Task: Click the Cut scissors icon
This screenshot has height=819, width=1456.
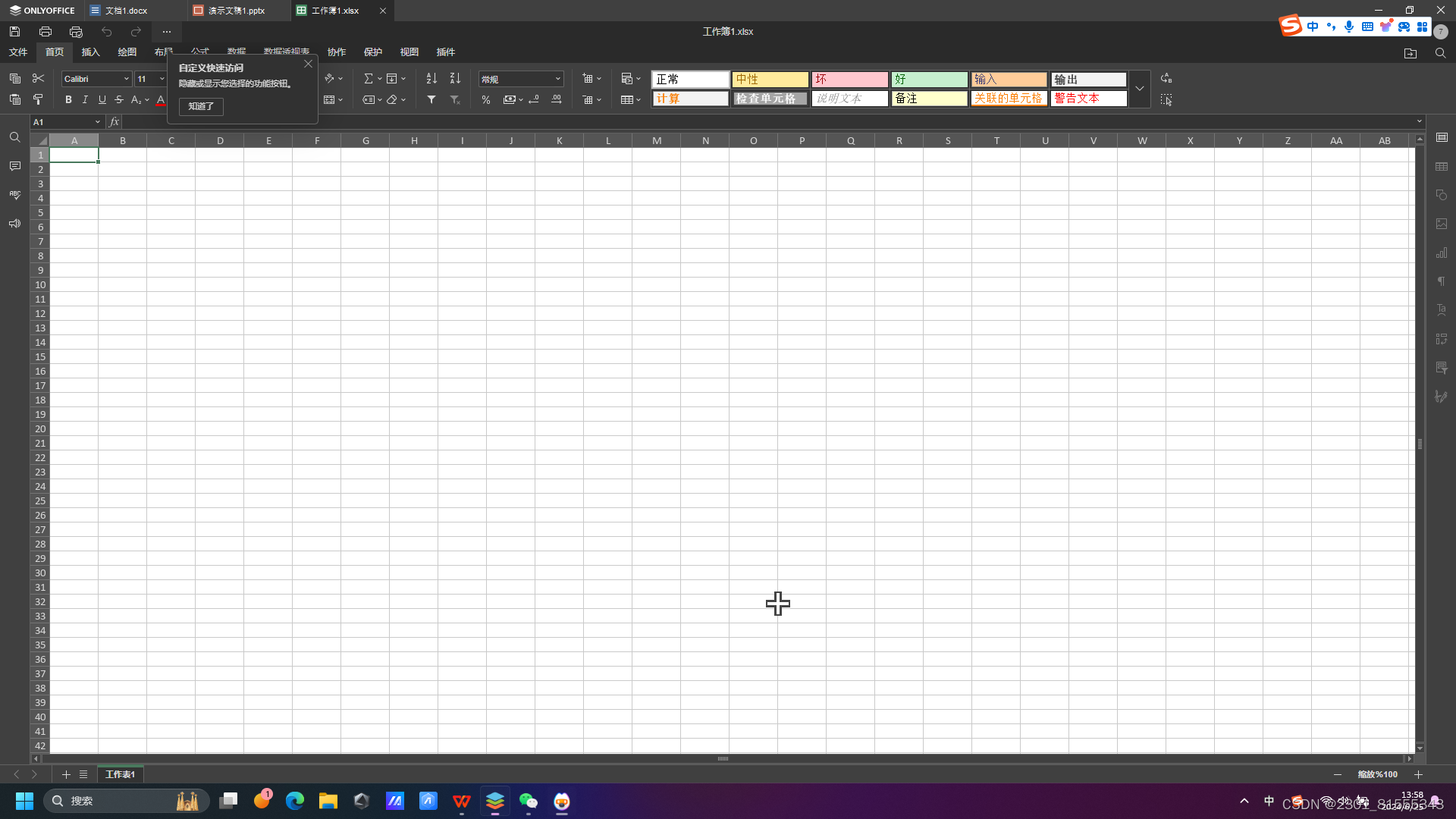Action: coord(38,79)
